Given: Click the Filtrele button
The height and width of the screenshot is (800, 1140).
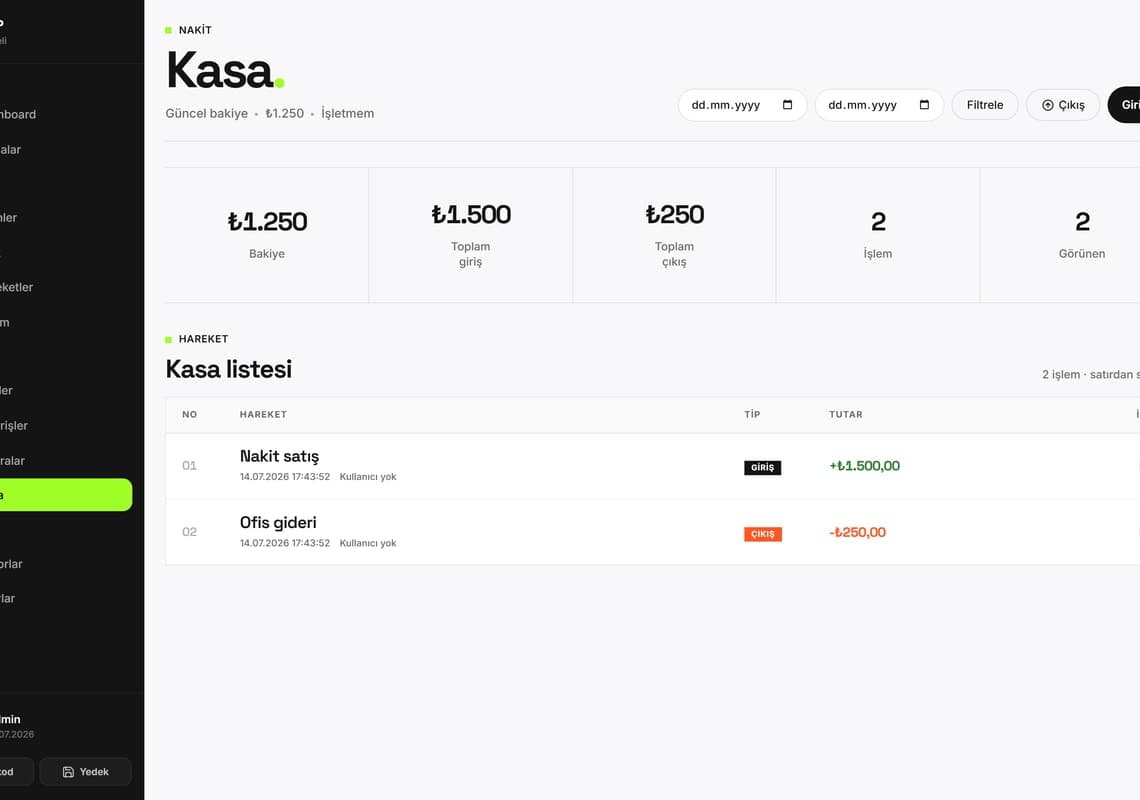Looking at the screenshot, I should pyautogui.click(x=985, y=105).
